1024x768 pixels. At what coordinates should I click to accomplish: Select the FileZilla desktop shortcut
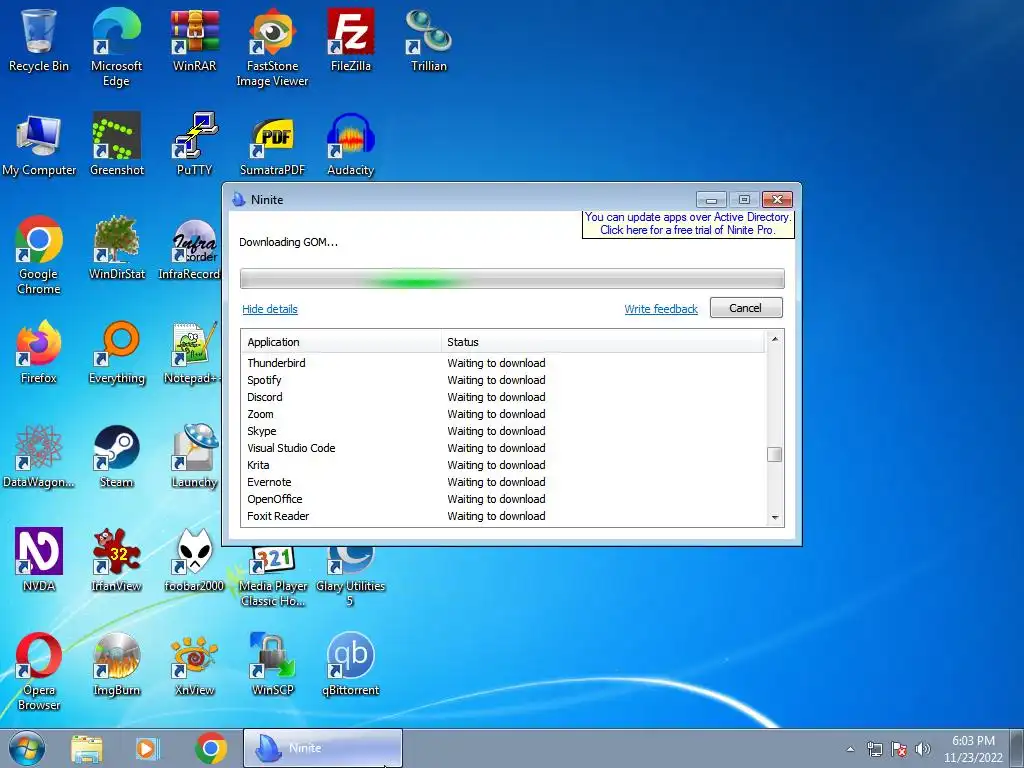tap(351, 40)
